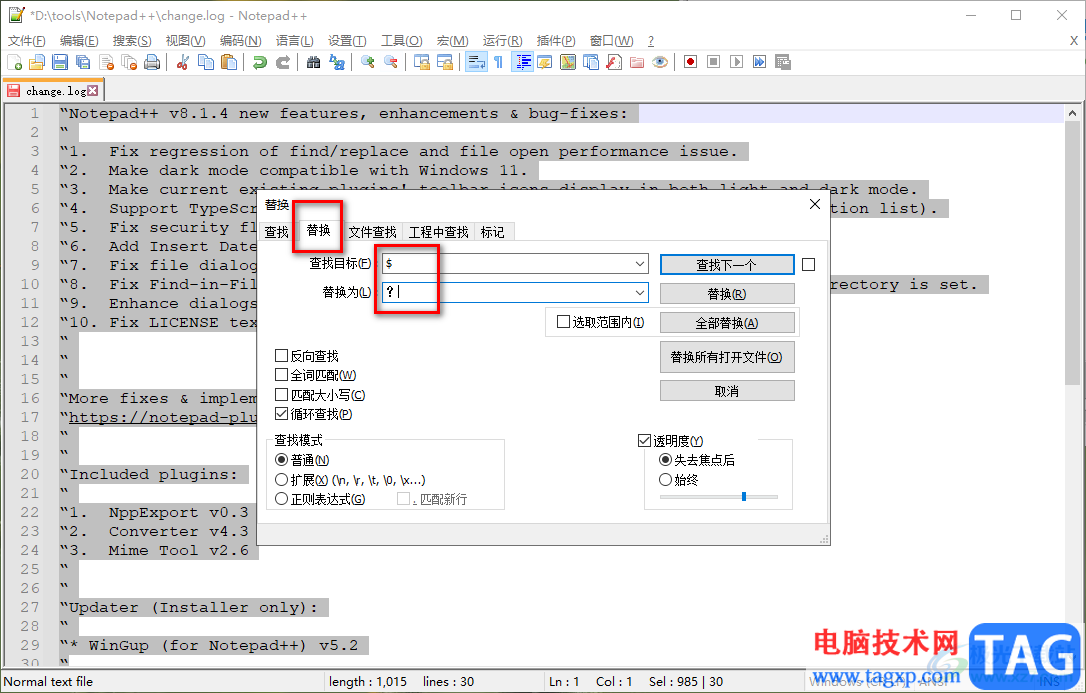Open the 搜索(S) menu

(x=132, y=41)
